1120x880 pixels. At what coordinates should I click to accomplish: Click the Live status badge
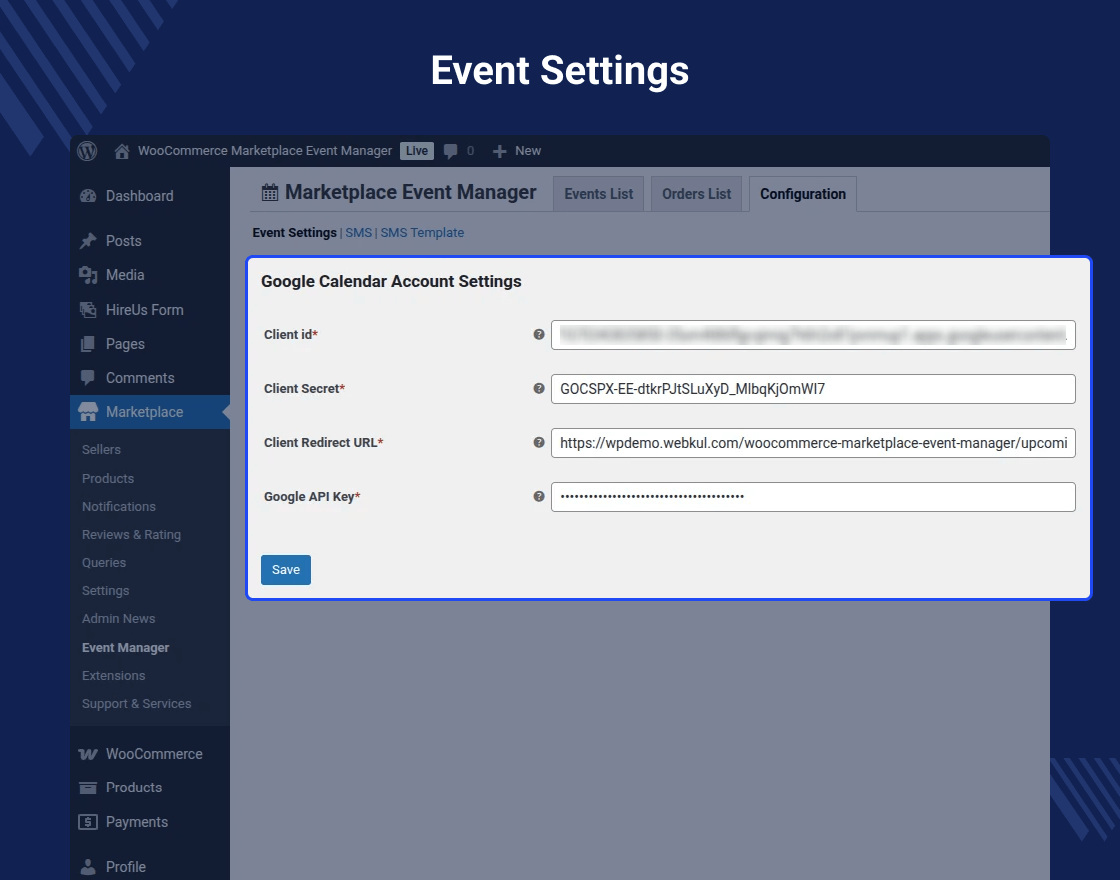tap(416, 151)
